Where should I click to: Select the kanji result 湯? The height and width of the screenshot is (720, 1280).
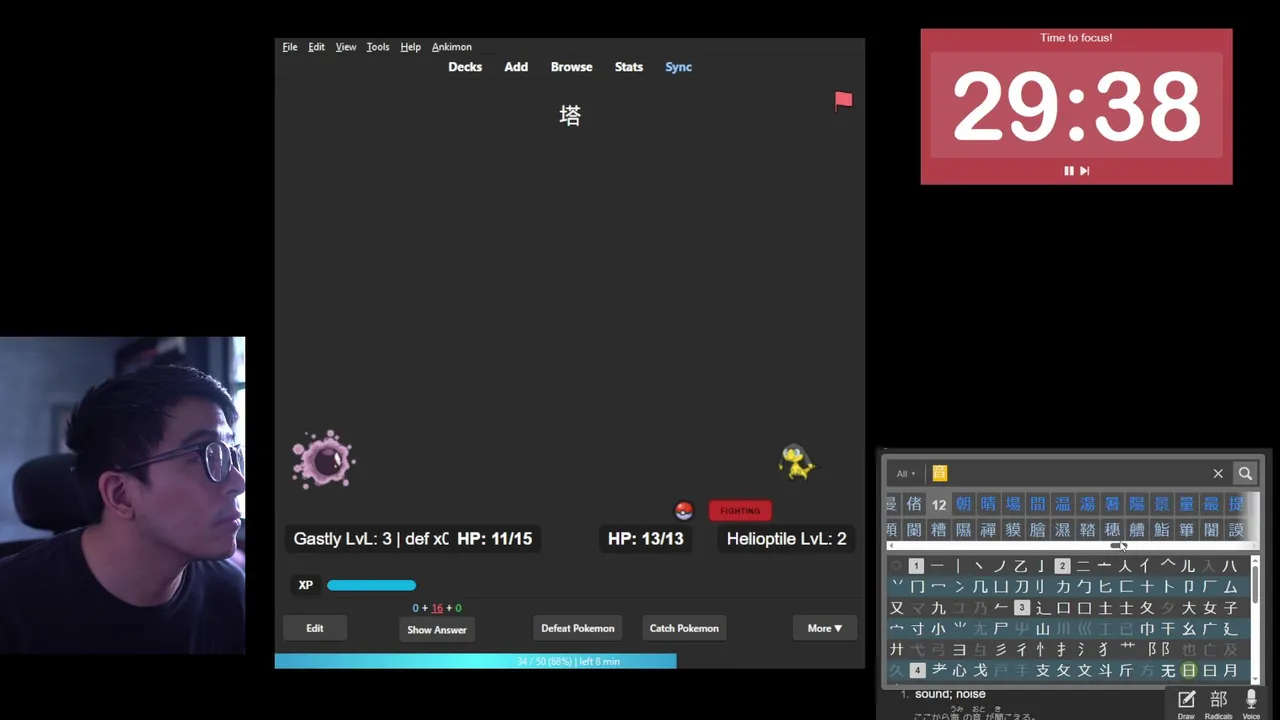pos(1087,504)
